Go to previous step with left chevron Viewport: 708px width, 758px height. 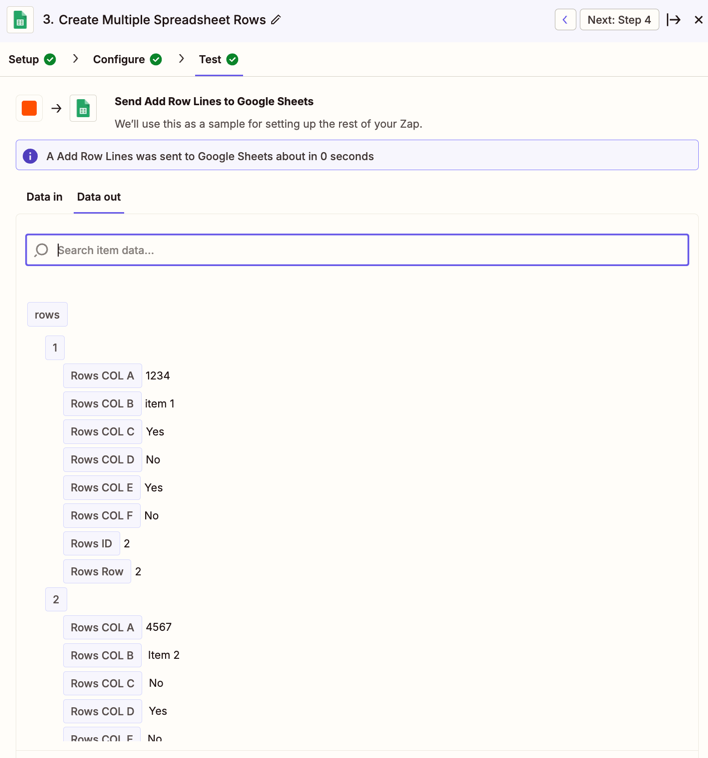pos(565,20)
